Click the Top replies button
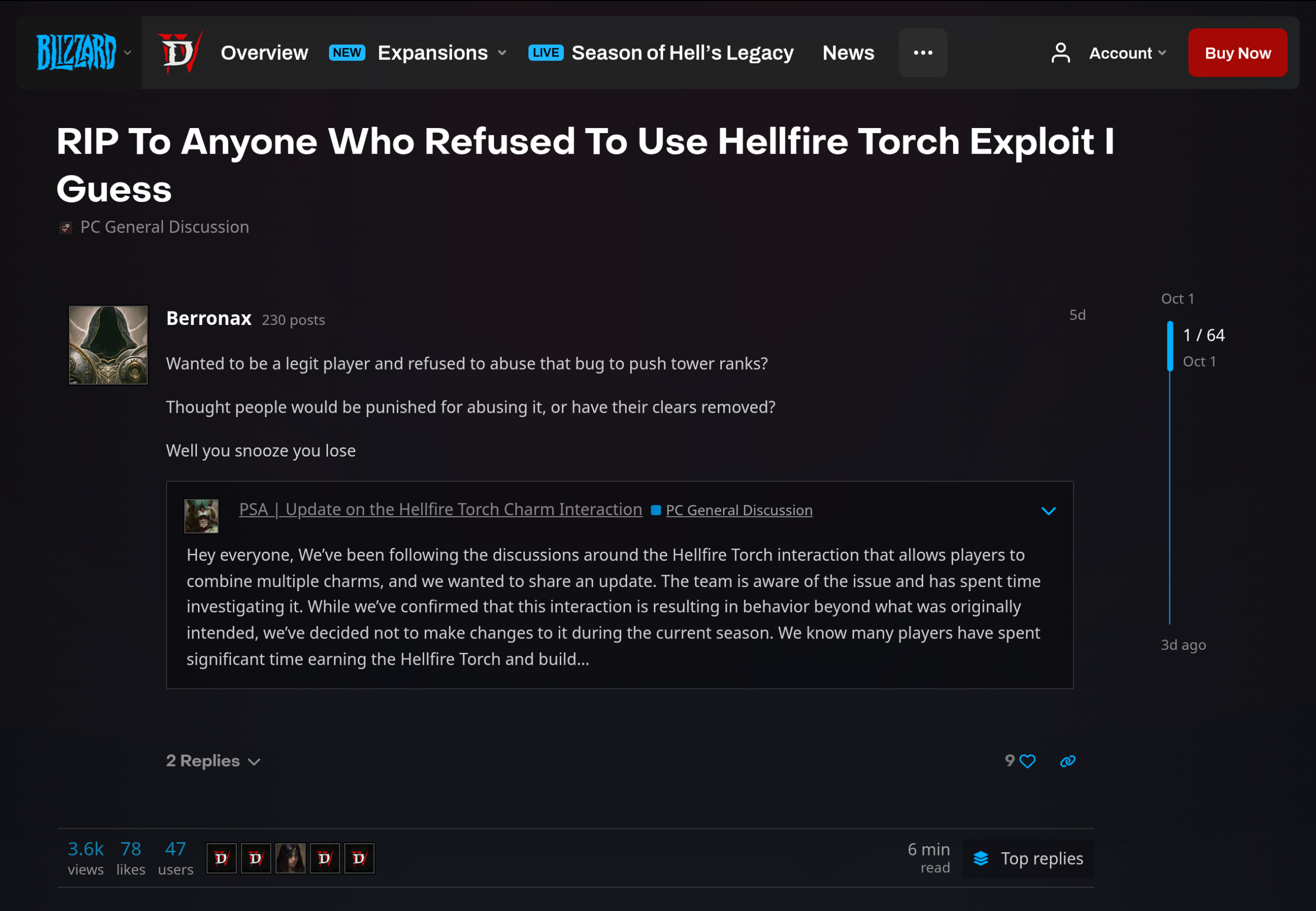The width and height of the screenshot is (1316, 911). tap(1028, 858)
